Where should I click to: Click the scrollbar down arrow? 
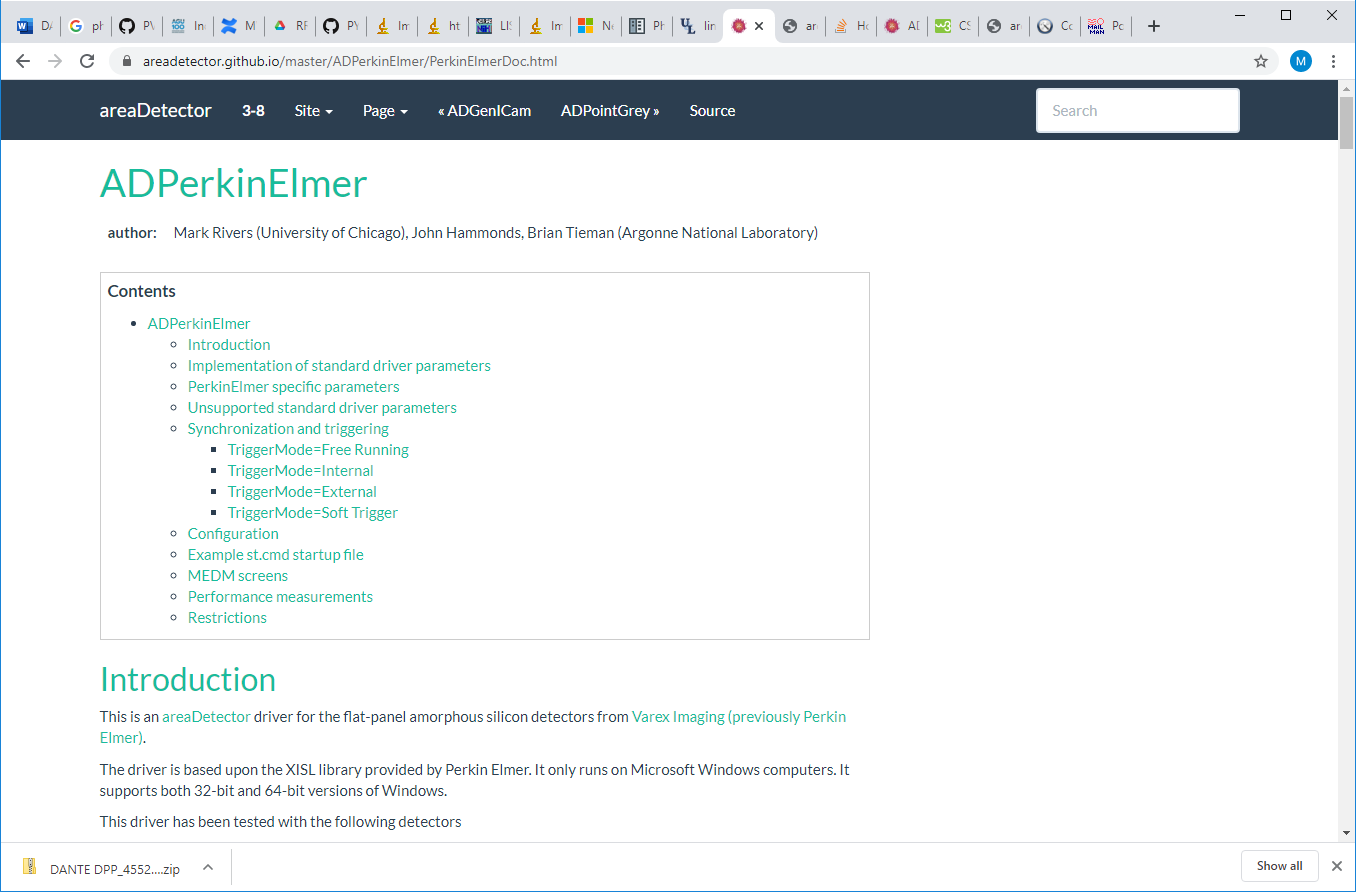1347,834
